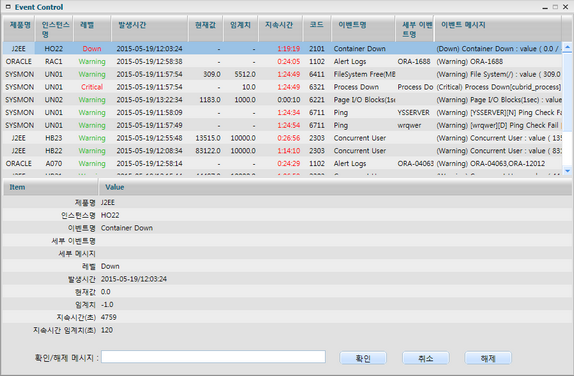Click timestamp 2015-05-19/13:22:34
This screenshot has width=574, height=376.
(149, 100)
